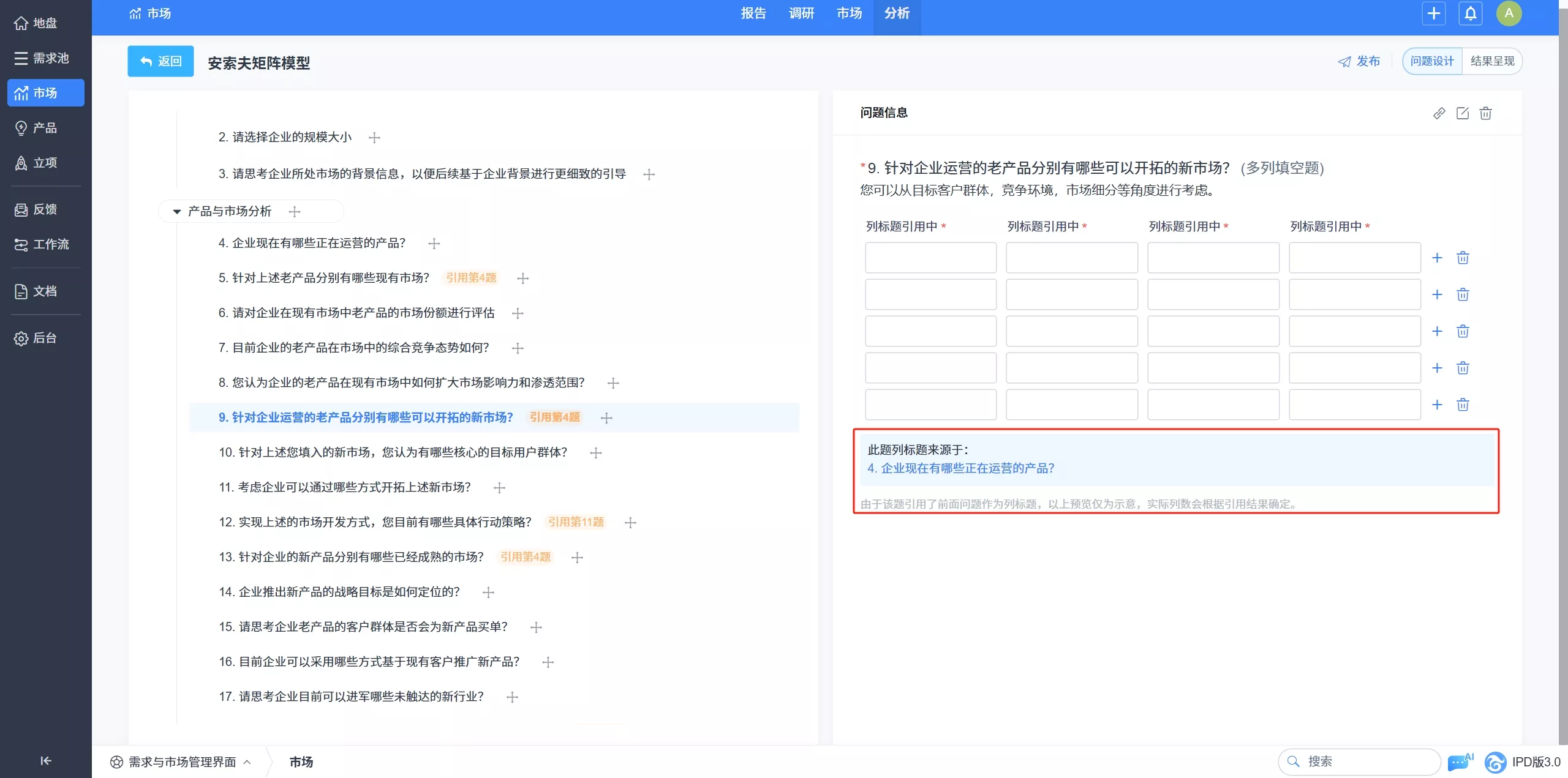This screenshot has width=1568, height=778.
Task: Collapse the left sidebar
Action: (45, 761)
